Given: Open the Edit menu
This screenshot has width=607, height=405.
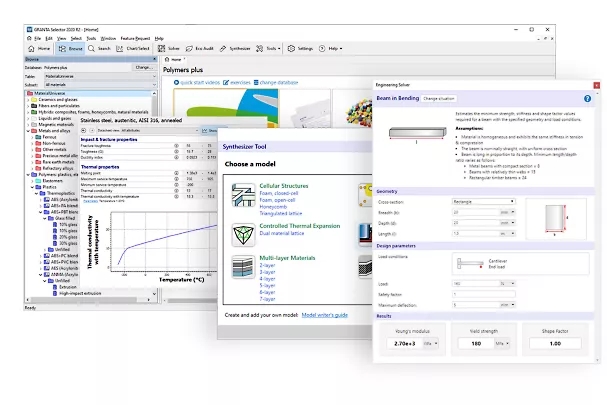Looking at the screenshot, I should click(x=49, y=38).
